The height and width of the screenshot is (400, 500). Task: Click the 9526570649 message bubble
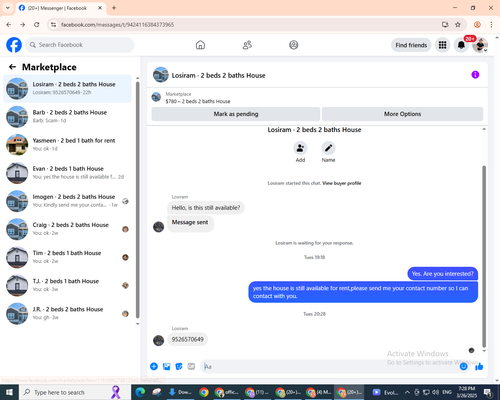pos(187,339)
